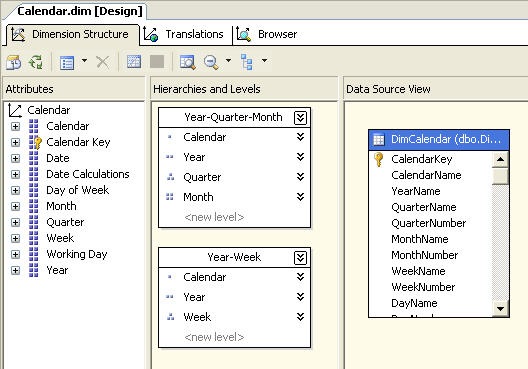Expand the Calendar Key attribute node
Viewport: 528px width, 369px height.
(15, 142)
